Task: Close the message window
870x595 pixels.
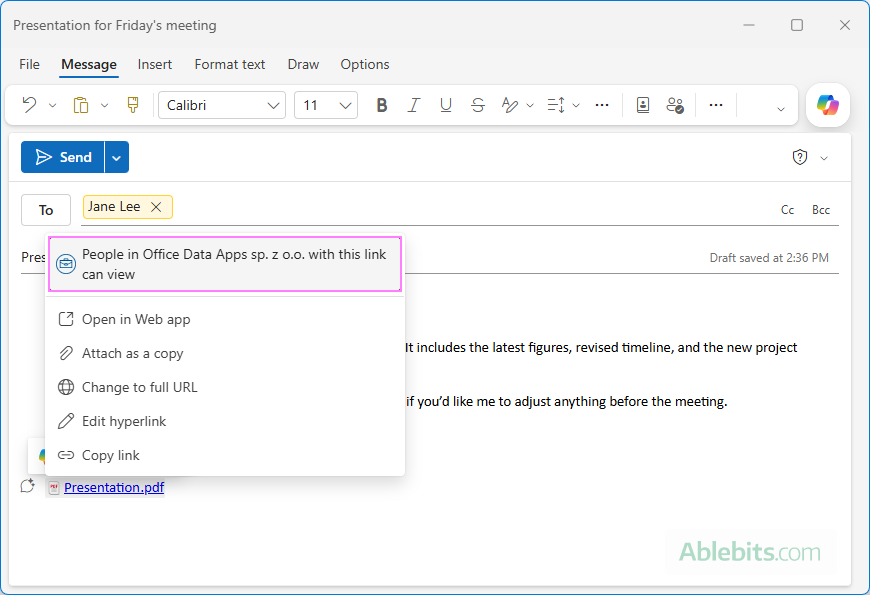Action: click(x=844, y=25)
